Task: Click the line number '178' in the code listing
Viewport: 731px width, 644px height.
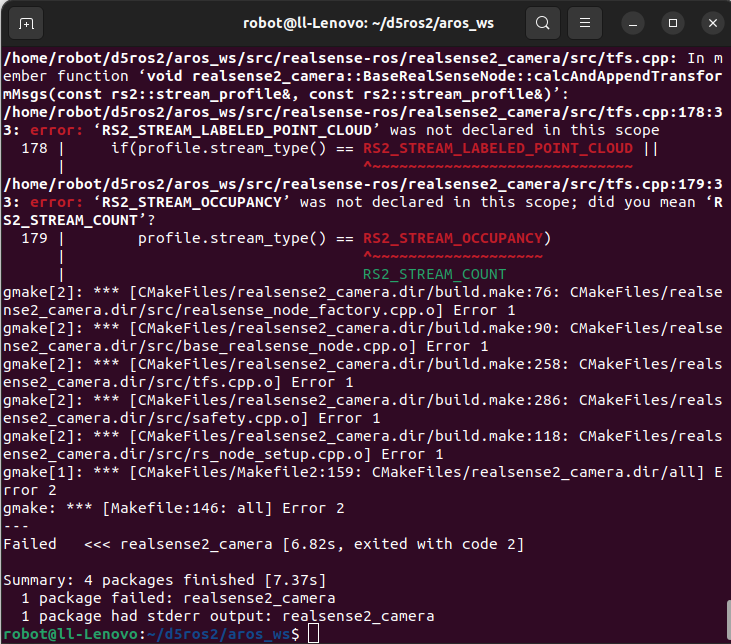Action: pyautogui.click(x=34, y=148)
